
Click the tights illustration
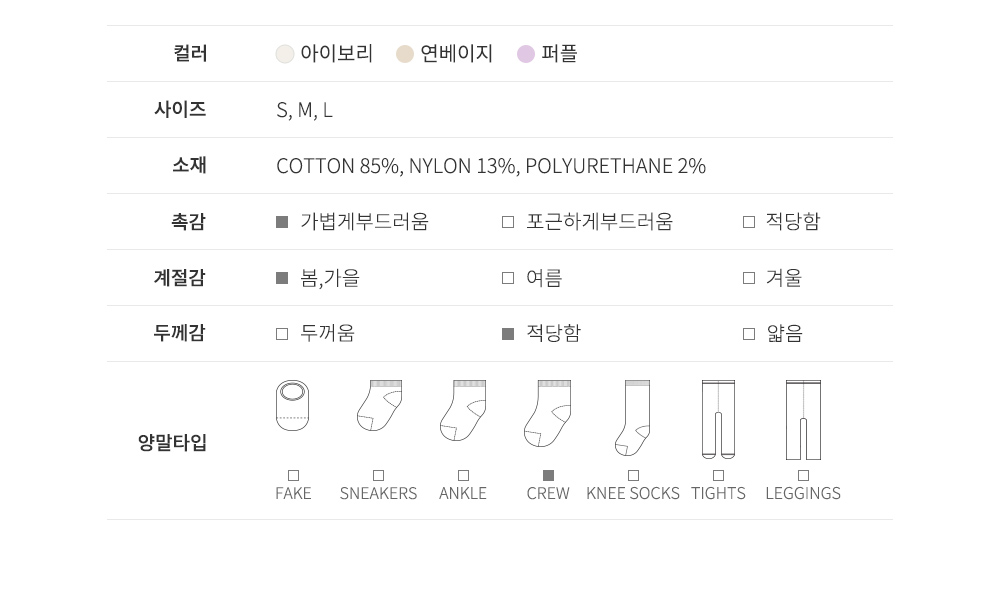click(718, 419)
